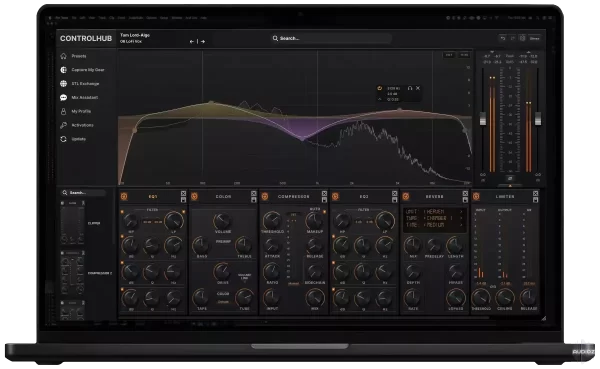The width and height of the screenshot is (600, 369).
Task: Save the Color module preset
Action: pos(254,200)
